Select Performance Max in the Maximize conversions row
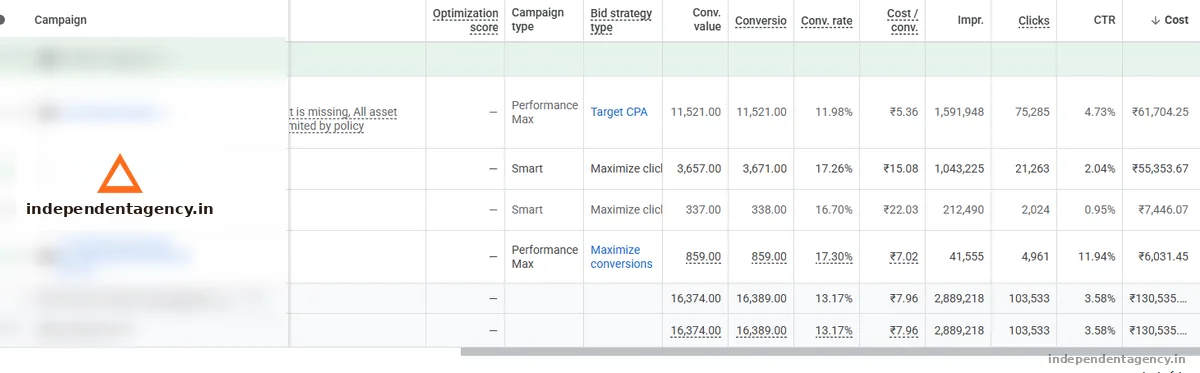This screenshot has width=1200, height=373. click(545, 257)
